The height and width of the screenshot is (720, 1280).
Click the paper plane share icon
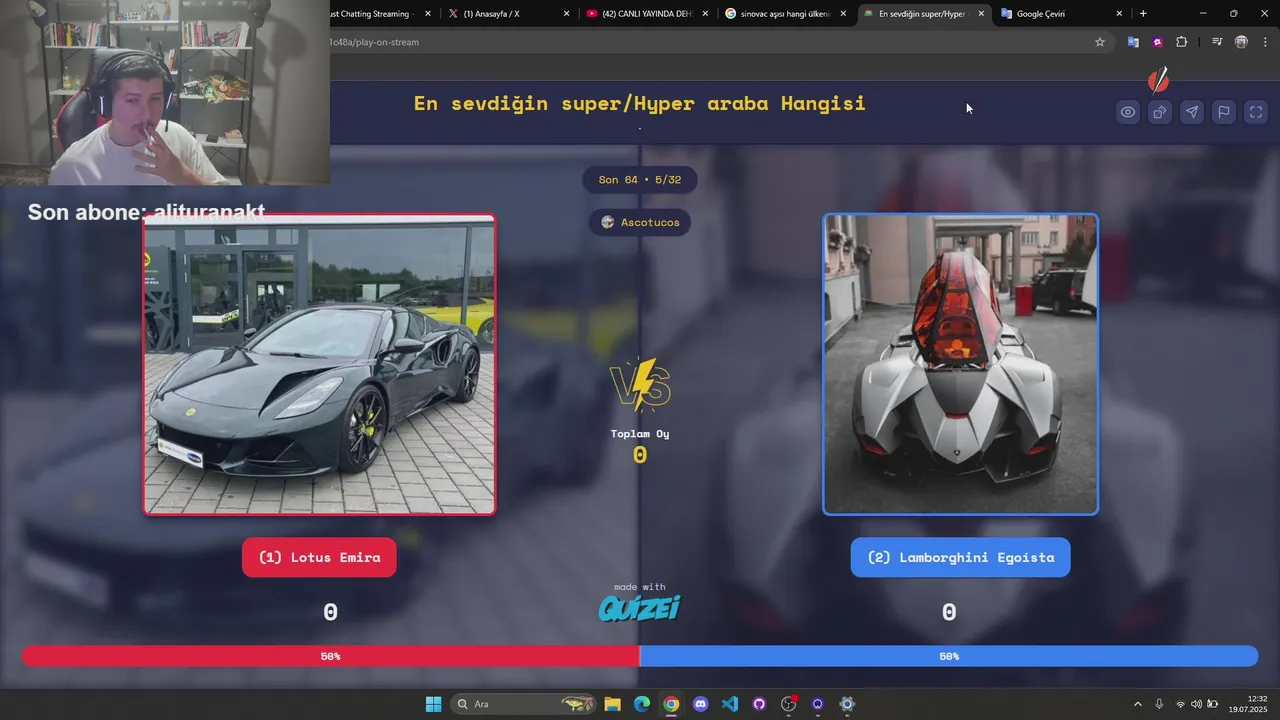point(1192,112)
